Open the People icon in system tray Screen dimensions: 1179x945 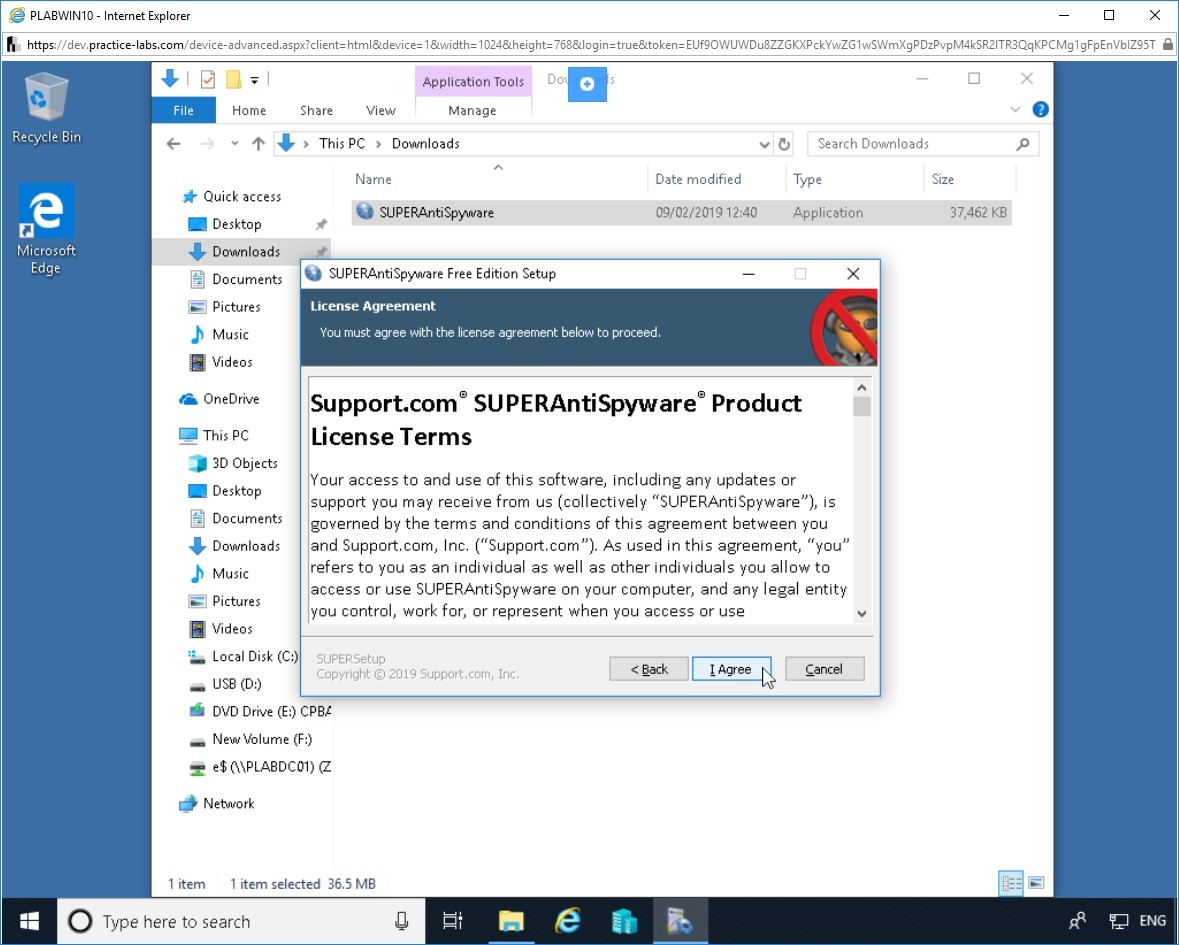point(1077,921)
